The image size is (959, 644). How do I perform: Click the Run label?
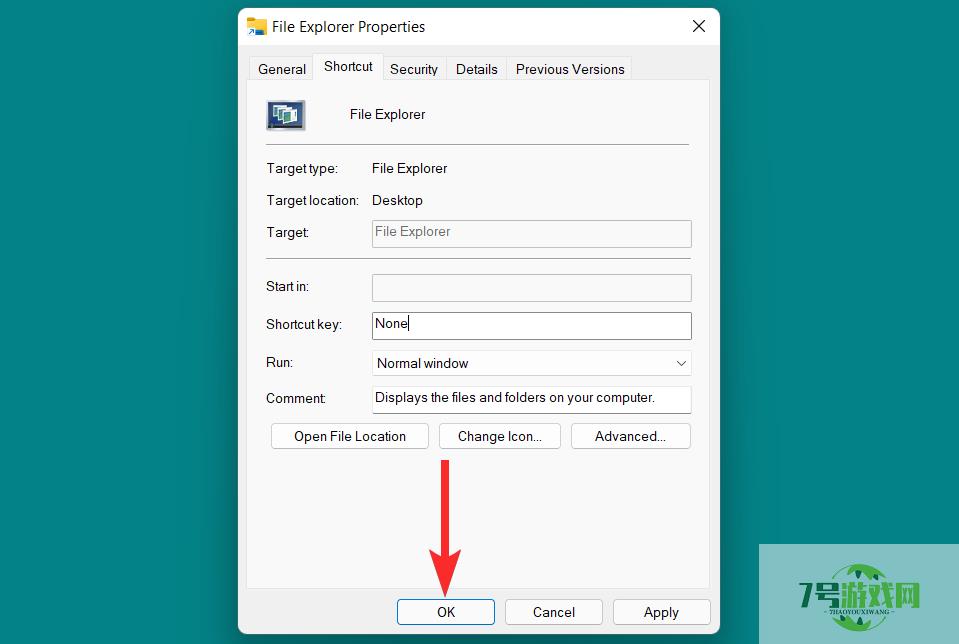280,362
